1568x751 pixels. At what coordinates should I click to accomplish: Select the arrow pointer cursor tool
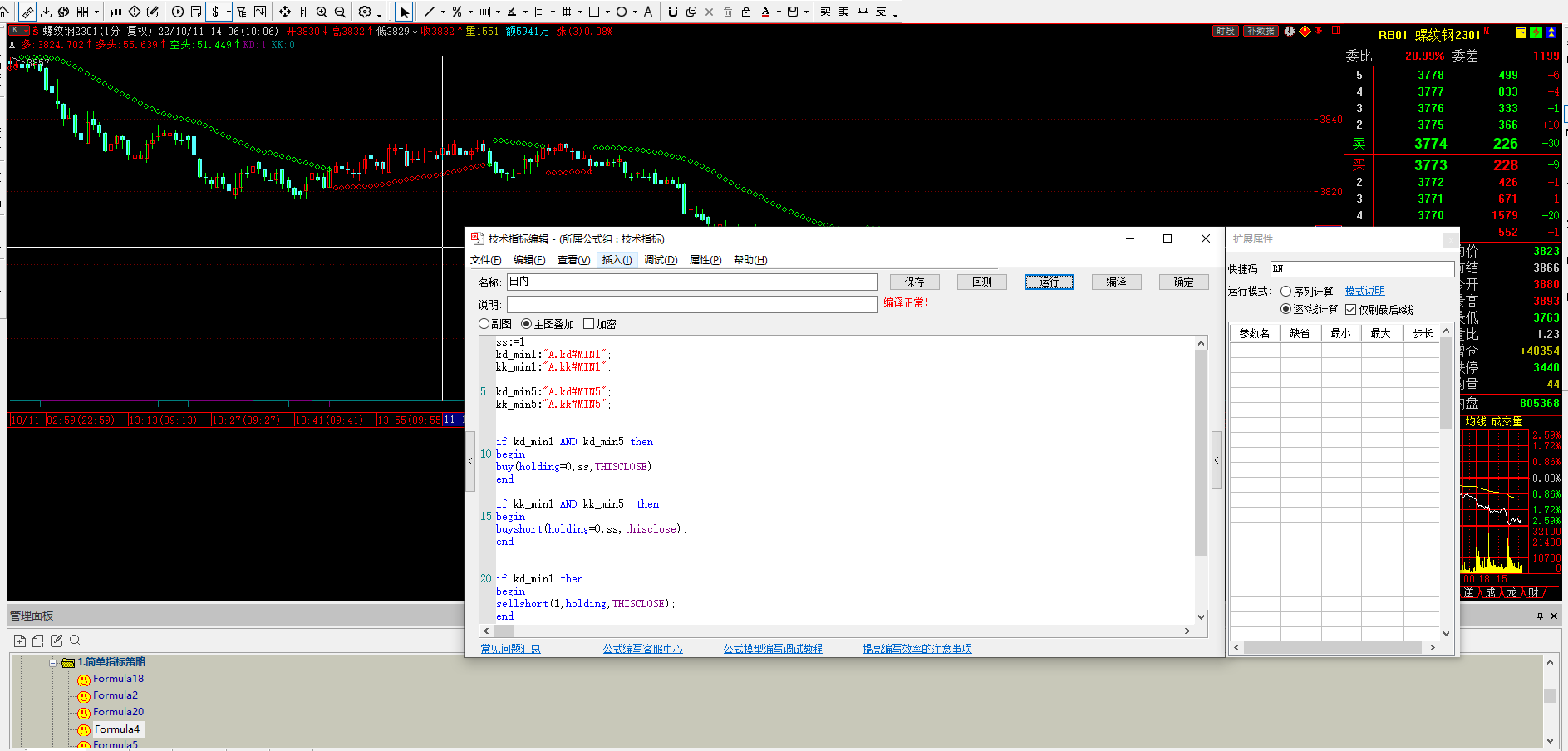[x=404, y=12]
